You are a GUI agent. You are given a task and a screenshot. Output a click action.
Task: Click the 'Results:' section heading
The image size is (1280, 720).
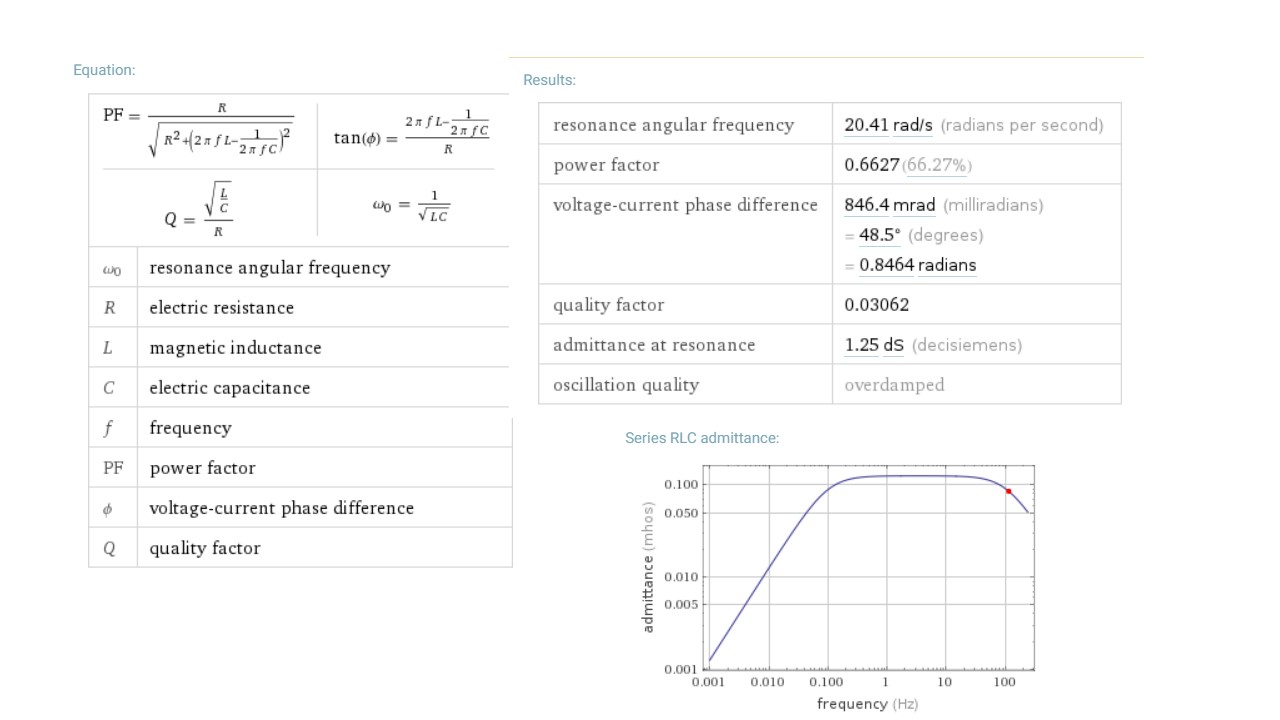(x=549, y=80)
